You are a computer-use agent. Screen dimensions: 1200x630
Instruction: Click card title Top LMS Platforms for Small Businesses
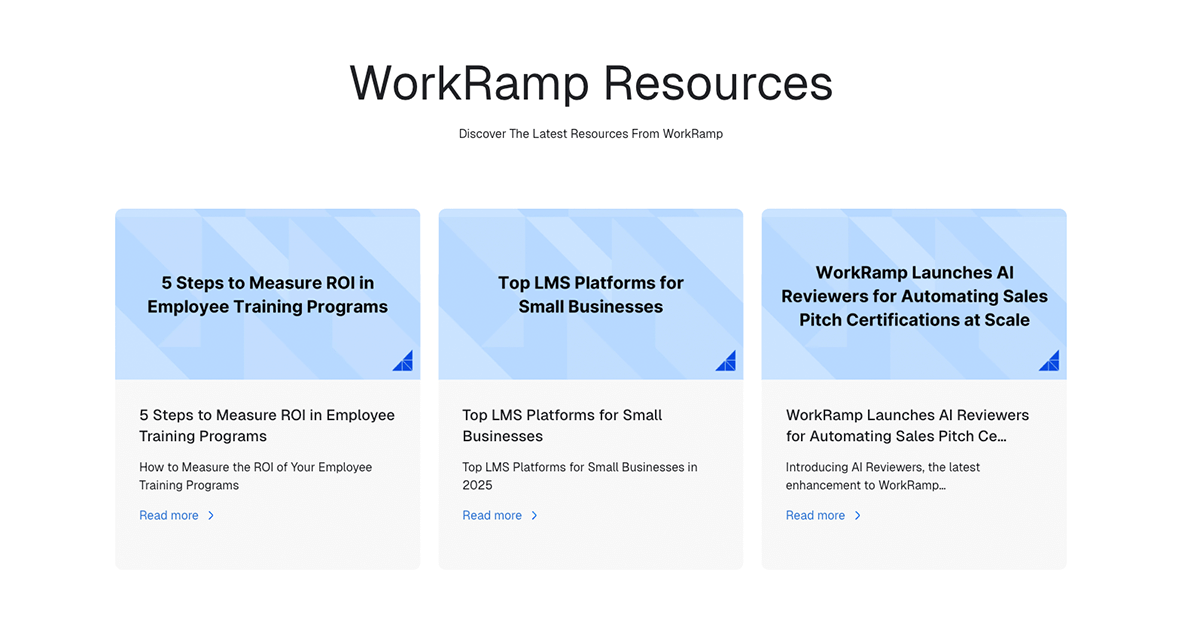coord(562,425)
